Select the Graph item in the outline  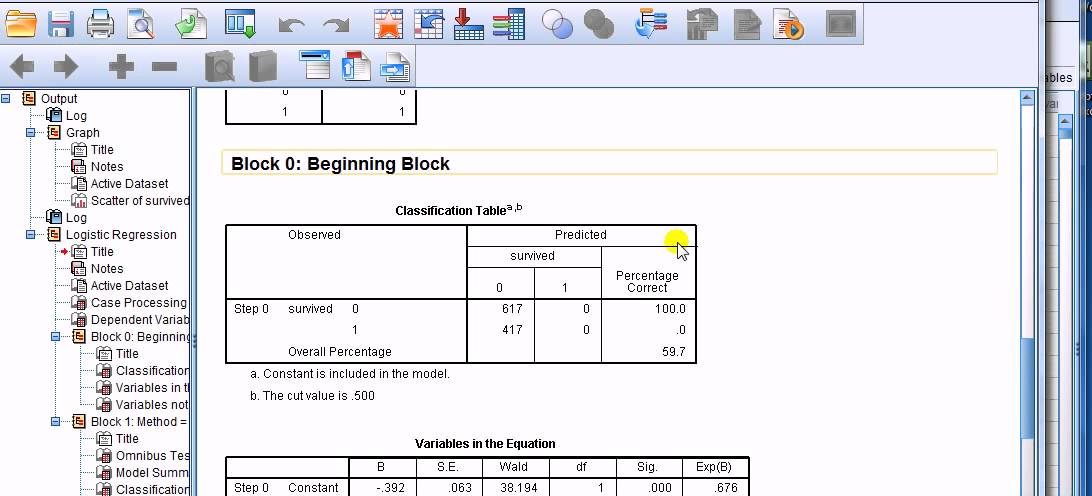[83, 132]
